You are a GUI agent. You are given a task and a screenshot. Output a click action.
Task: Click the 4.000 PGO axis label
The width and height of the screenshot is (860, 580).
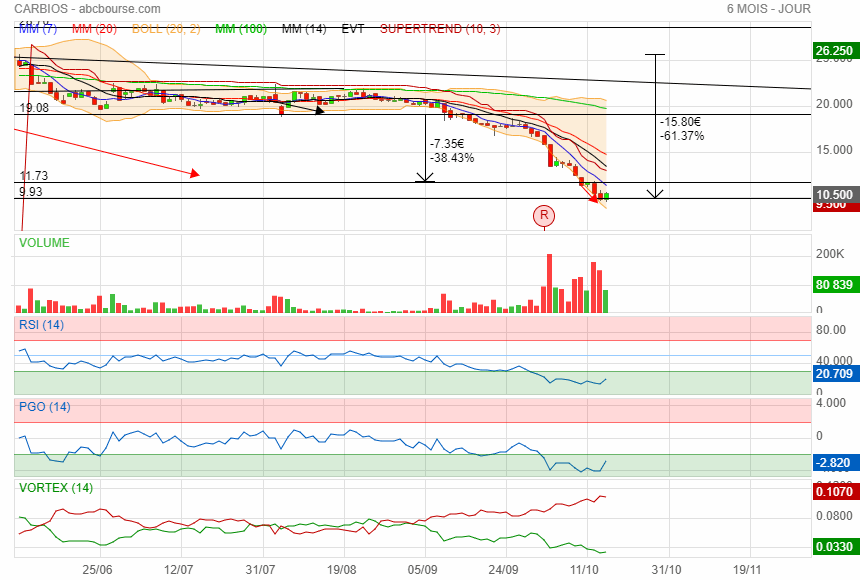(831, 403)
